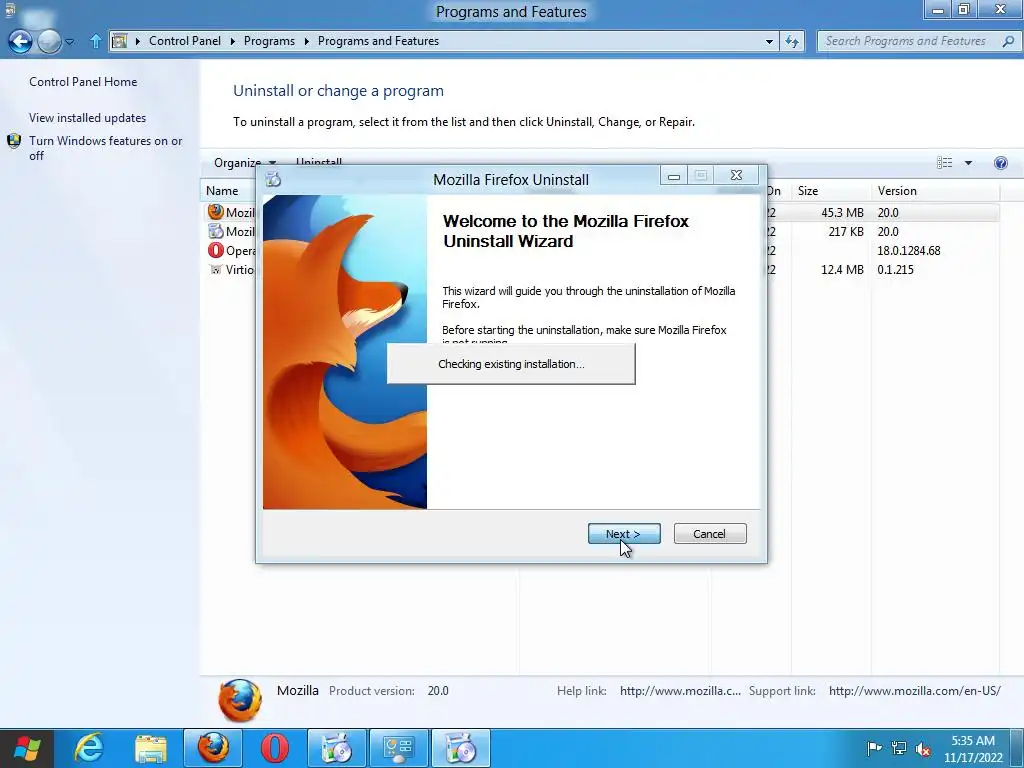Launch Internet Explorer from the taskbar
The width and height of the screenshot is (1024, 768).
tap(89, 748)
